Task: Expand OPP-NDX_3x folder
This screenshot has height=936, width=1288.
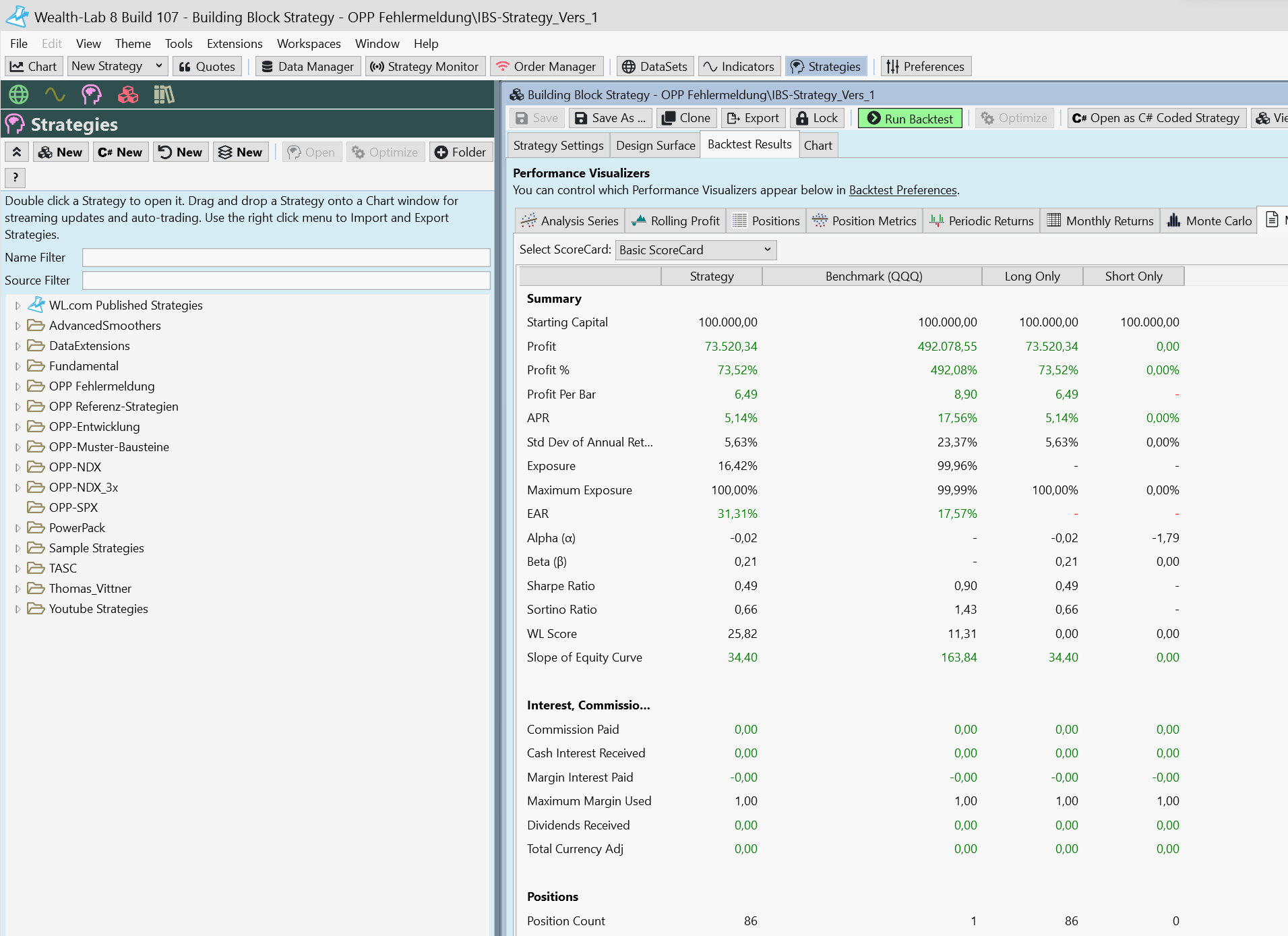Action: 18,488
